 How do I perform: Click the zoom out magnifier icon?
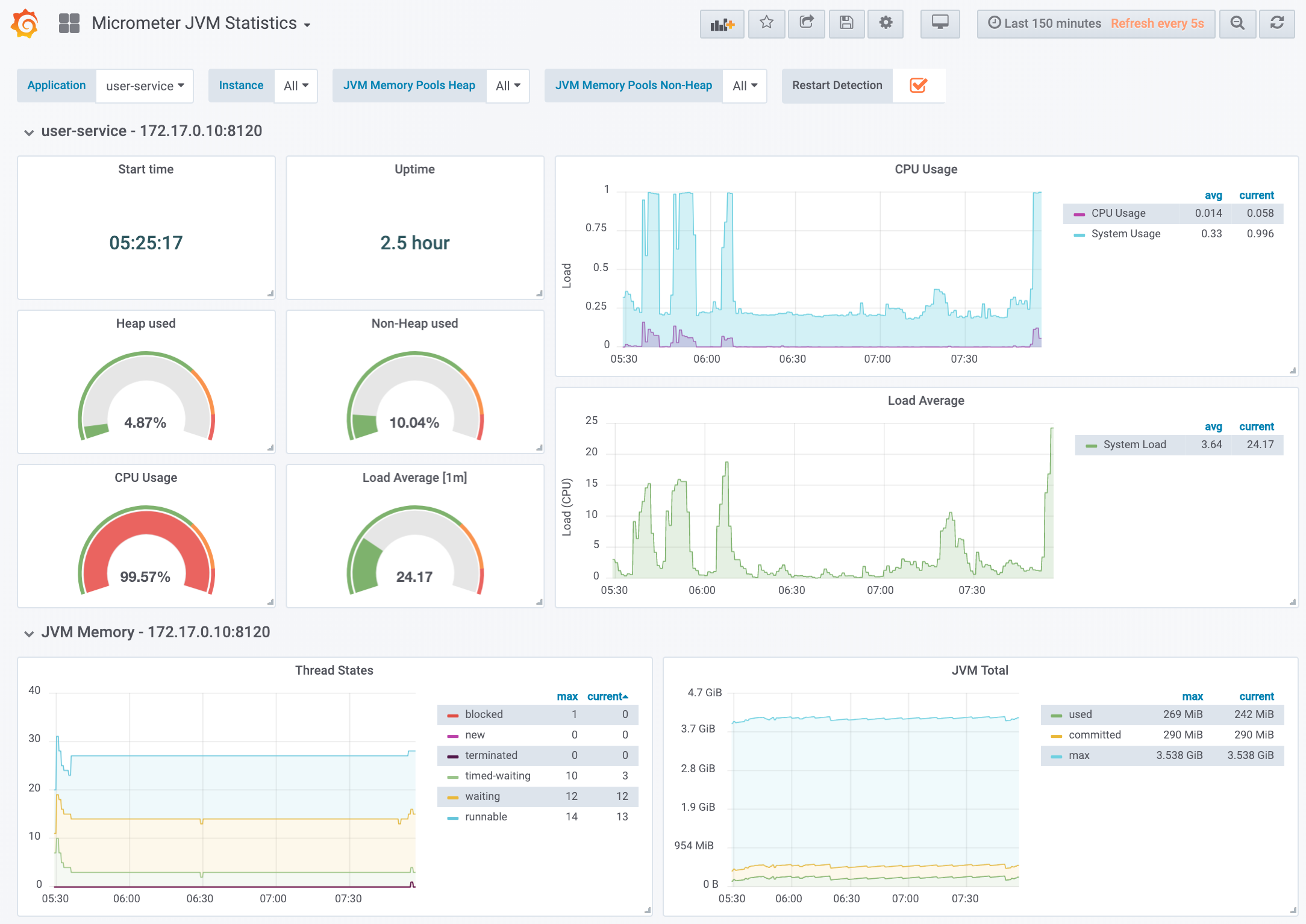pos(1237,23)
